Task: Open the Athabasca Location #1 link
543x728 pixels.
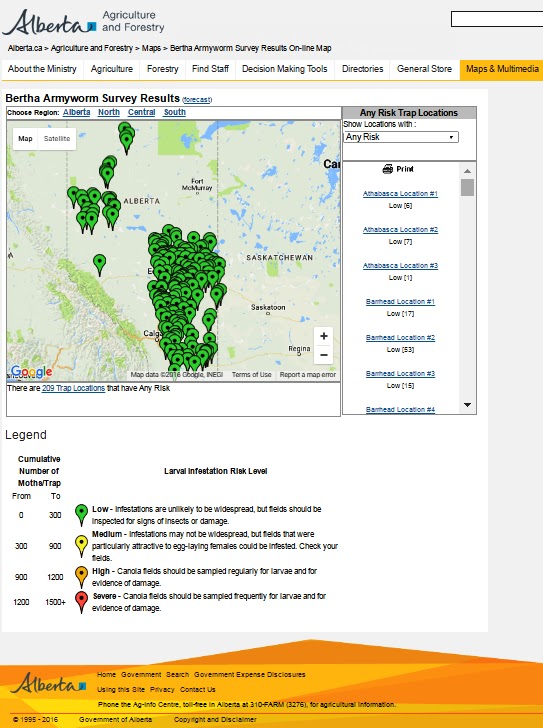Action: (x=400, y=194)
